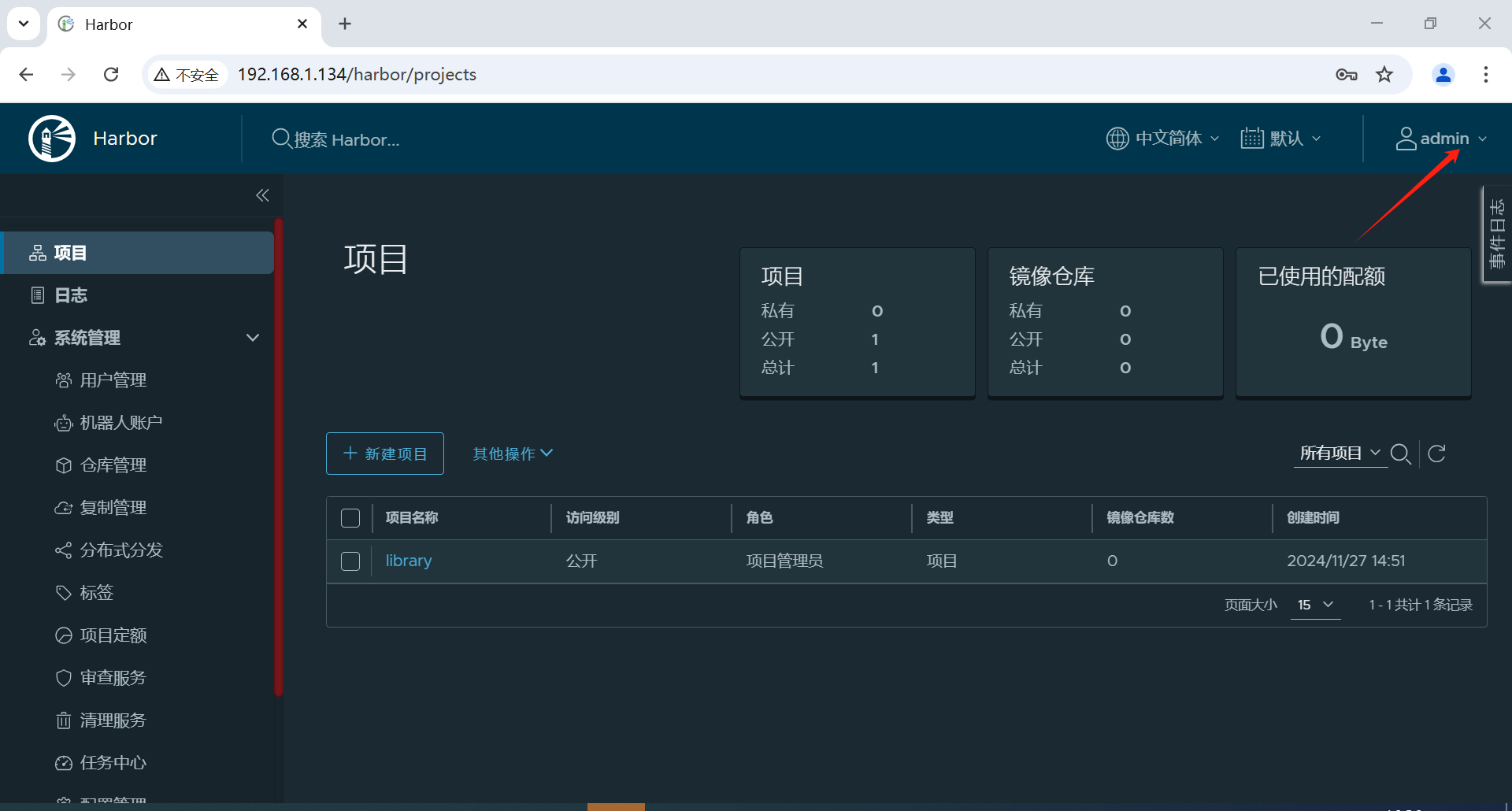Expand the 其他操作 actions dropdown
The image size is (1512, 811).
coord(513,454)
